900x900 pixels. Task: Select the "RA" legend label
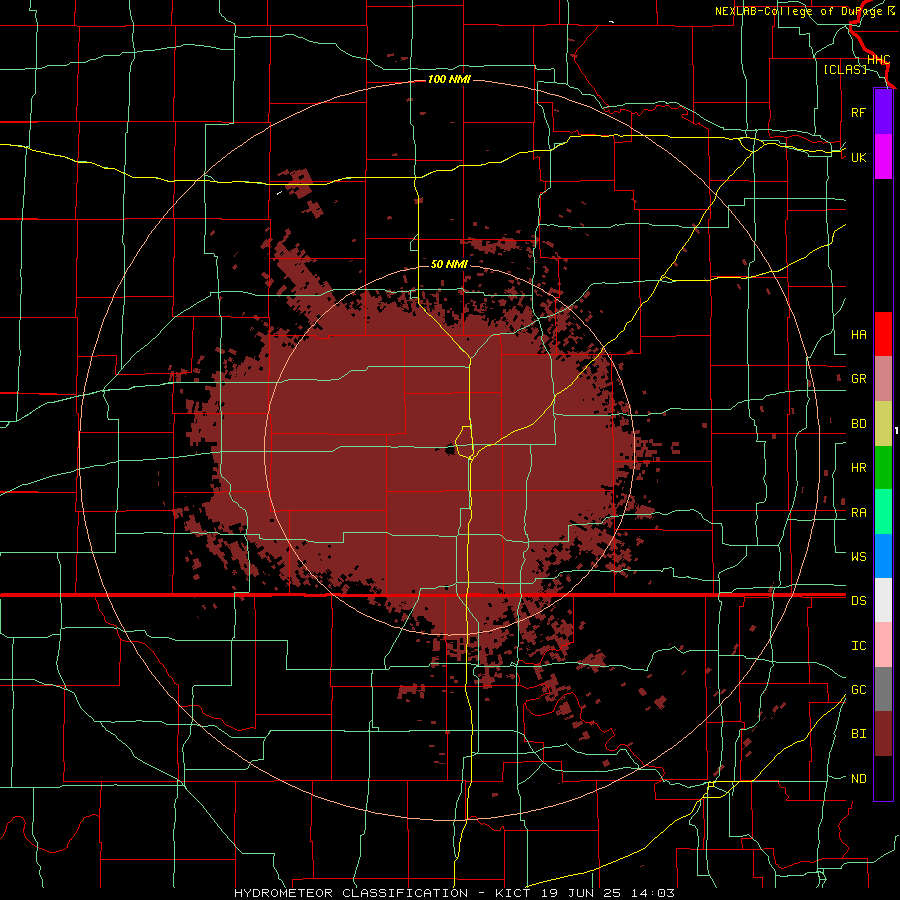pos(858,513)
